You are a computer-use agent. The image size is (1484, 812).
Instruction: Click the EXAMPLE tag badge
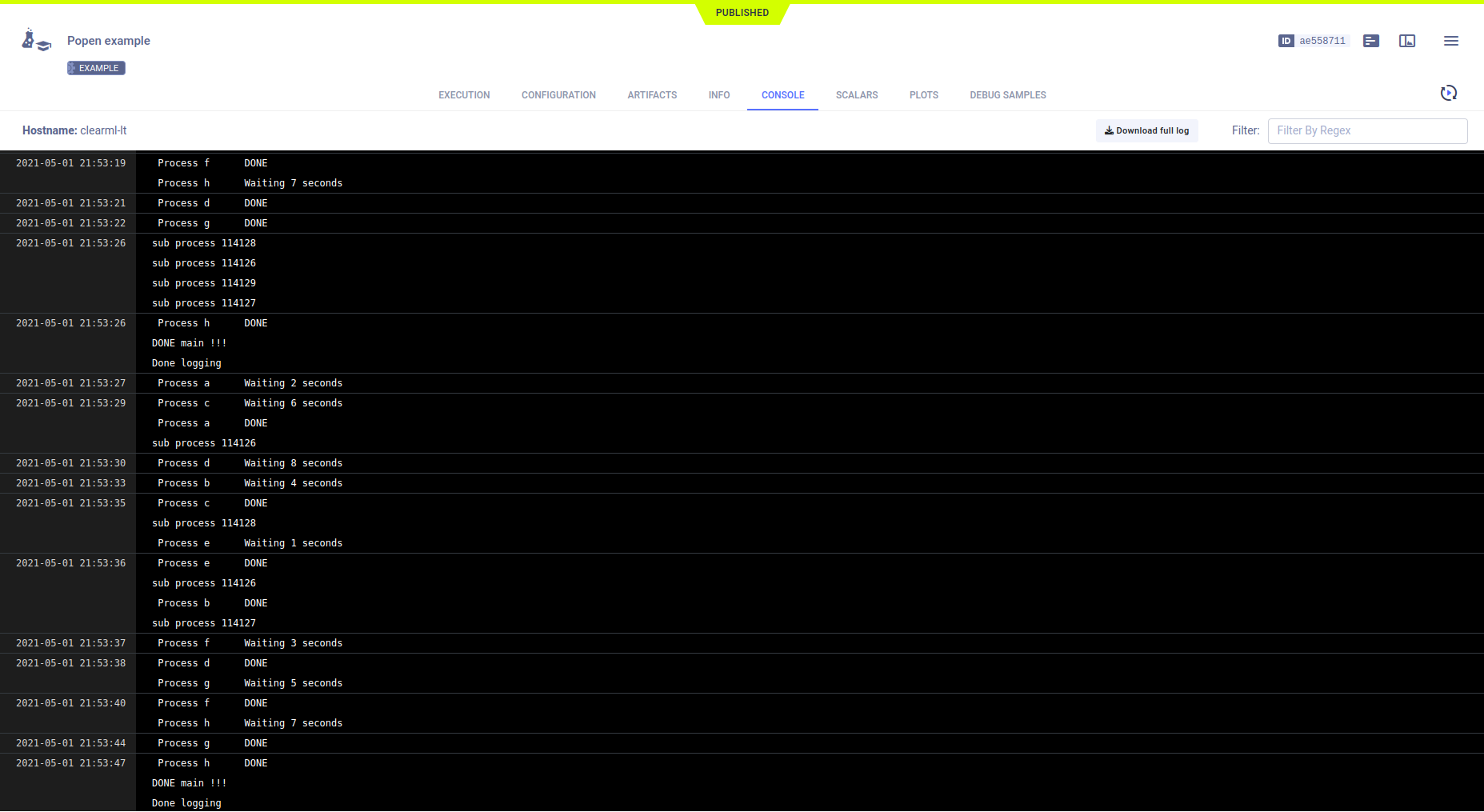click(96, 68)
